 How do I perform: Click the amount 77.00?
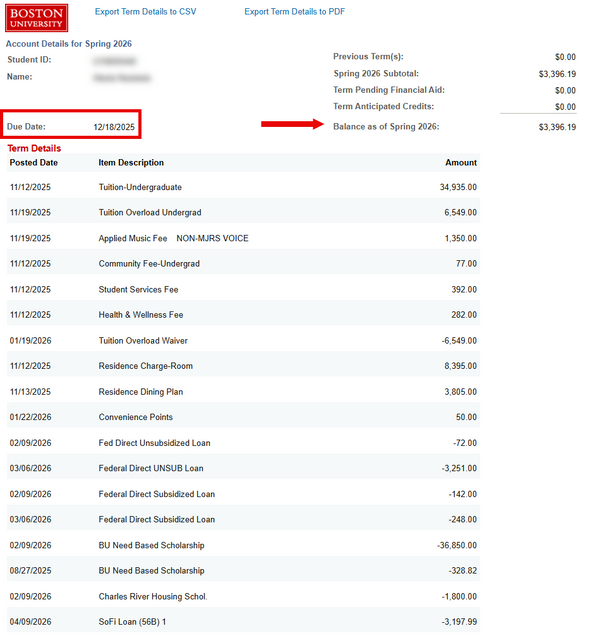click(466, 264)
